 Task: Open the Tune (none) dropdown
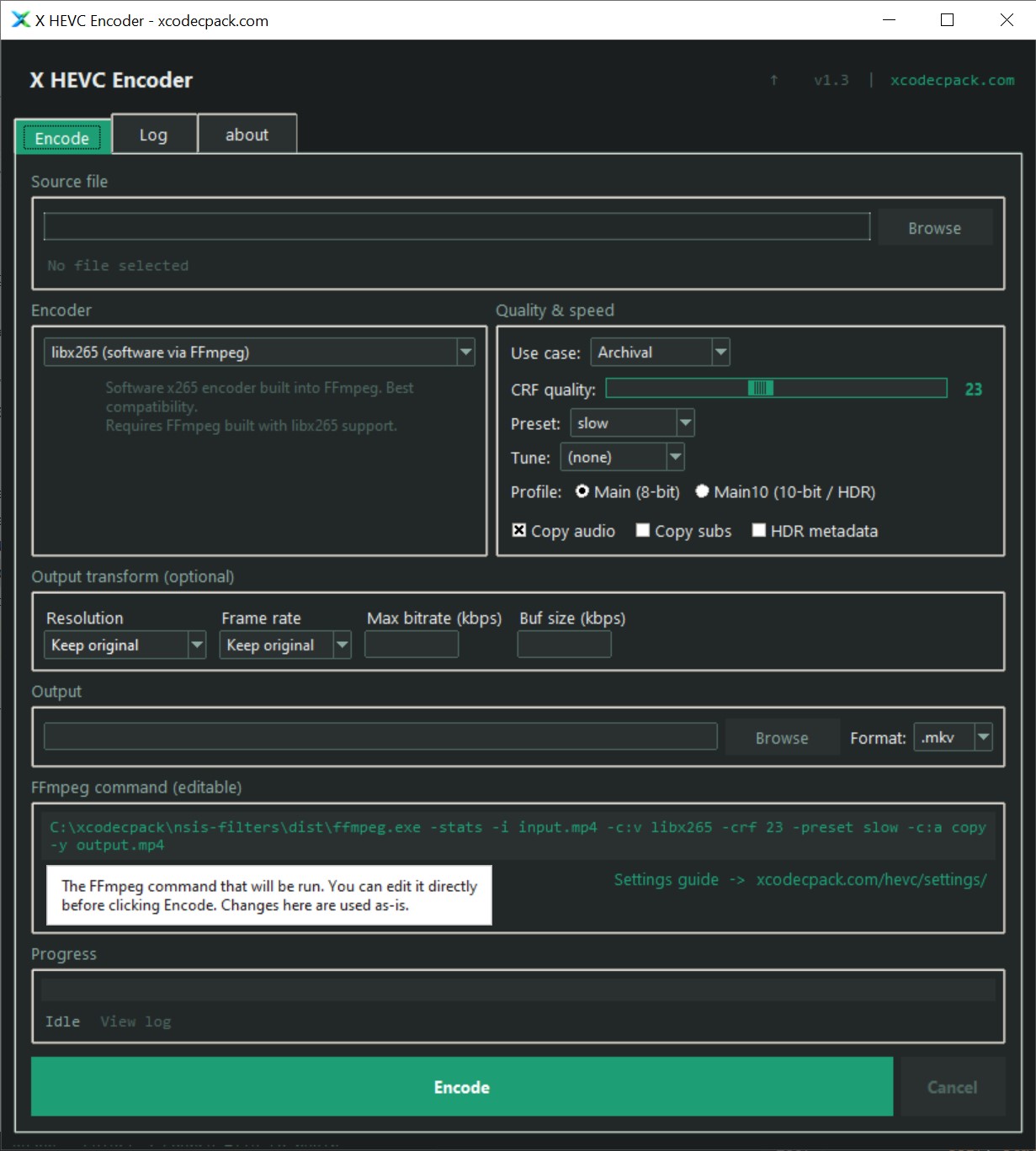tap(622, 457)
